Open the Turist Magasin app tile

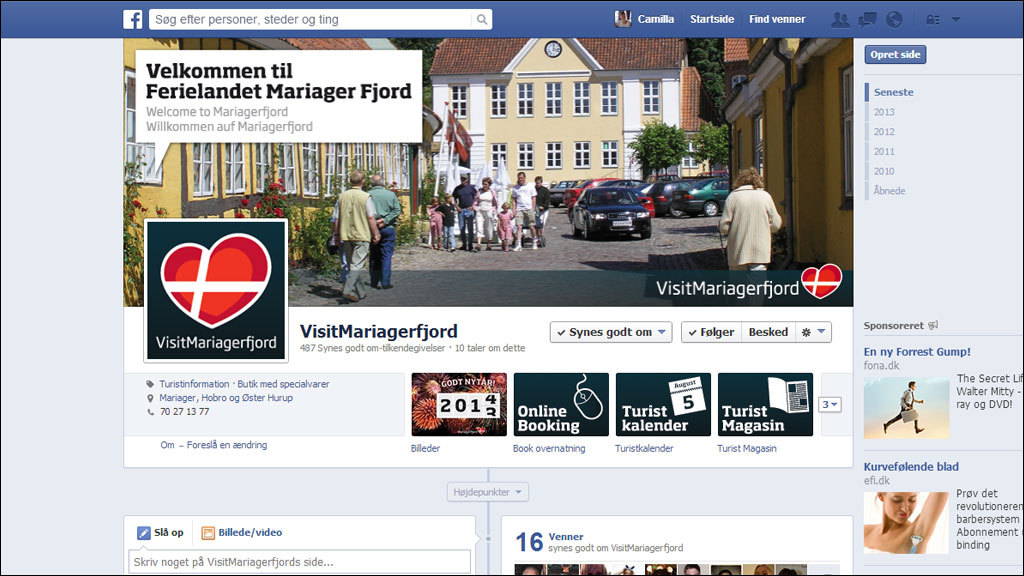point(765,404)
